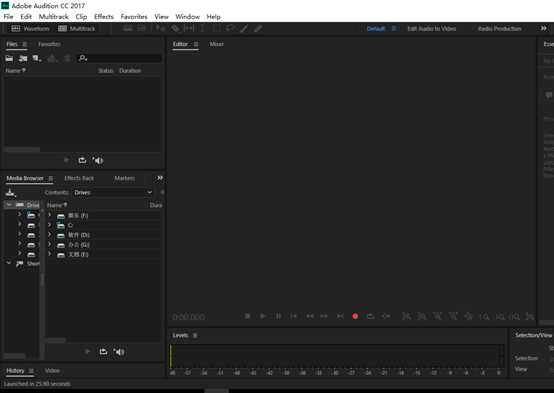Open the Window menu
Image resolution: width=554 pixels, height=393 pixels.
pyautogui.click(x=188, y=17)
